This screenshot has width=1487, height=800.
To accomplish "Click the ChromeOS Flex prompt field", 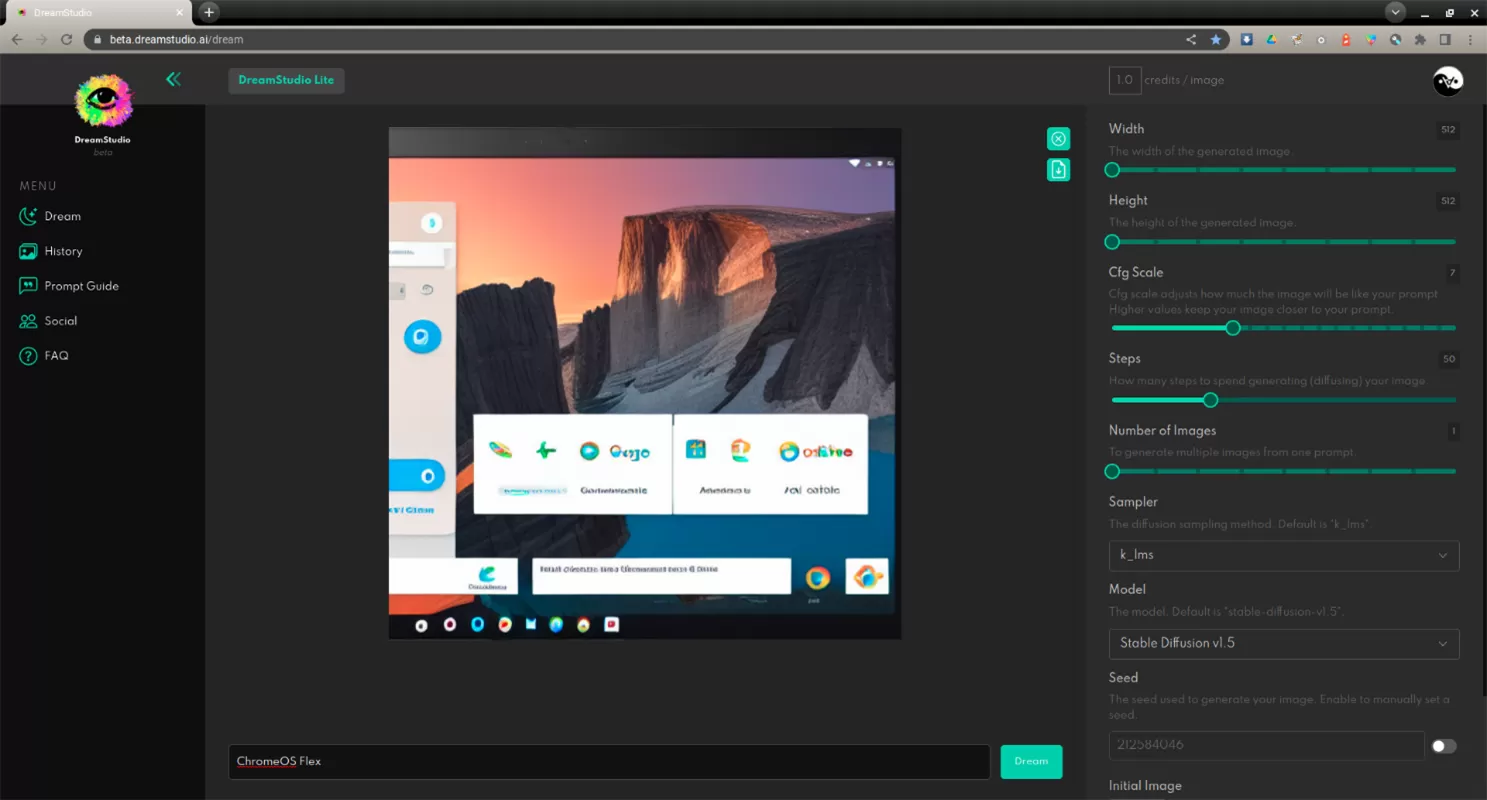I will click(608, 762).
